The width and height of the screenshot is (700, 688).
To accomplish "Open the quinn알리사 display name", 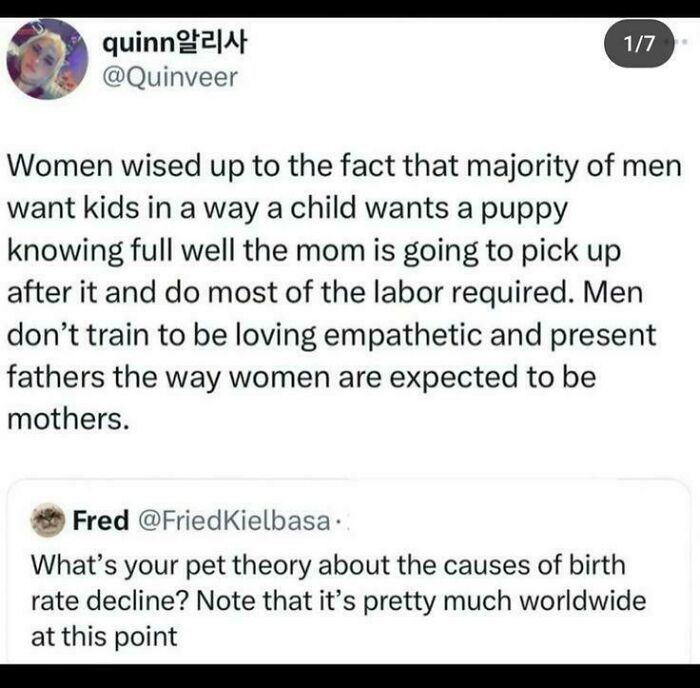I will pyautogui.click(x=175, y=42).
